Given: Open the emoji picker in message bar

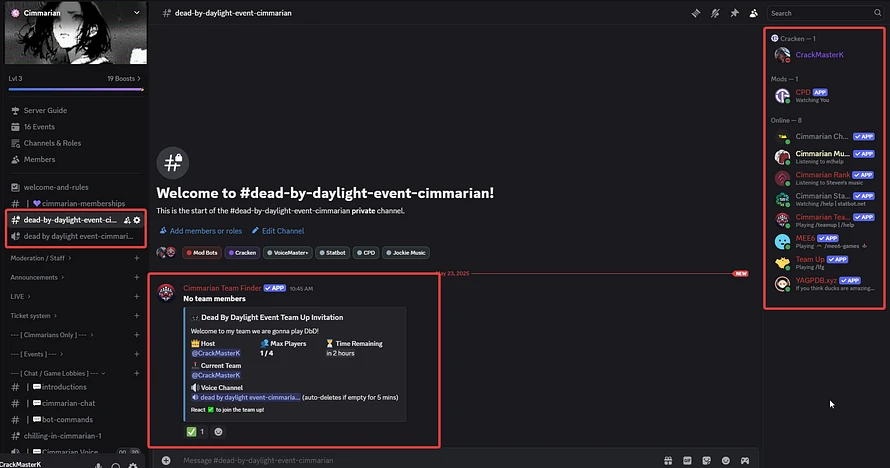Looking at the screenshot, I should pyautogui.click(x=726, y=461).
